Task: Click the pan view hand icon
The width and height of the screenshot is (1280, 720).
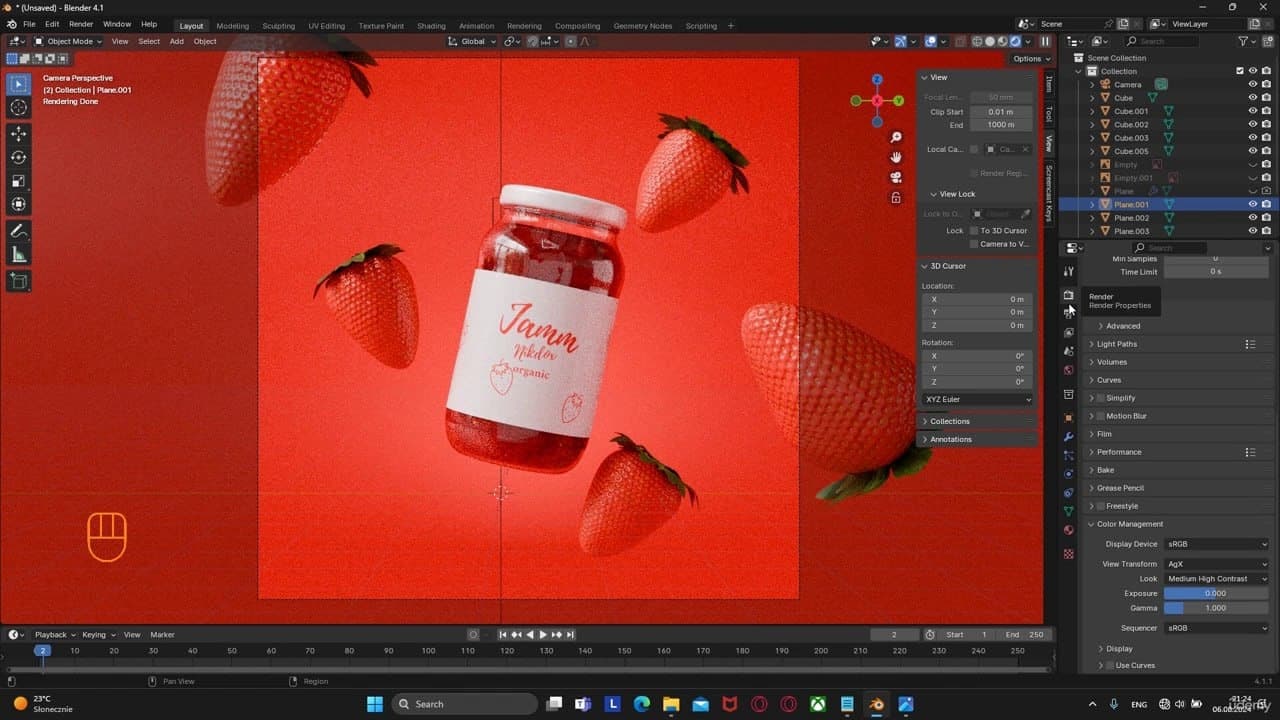Action: click(896, 157)
